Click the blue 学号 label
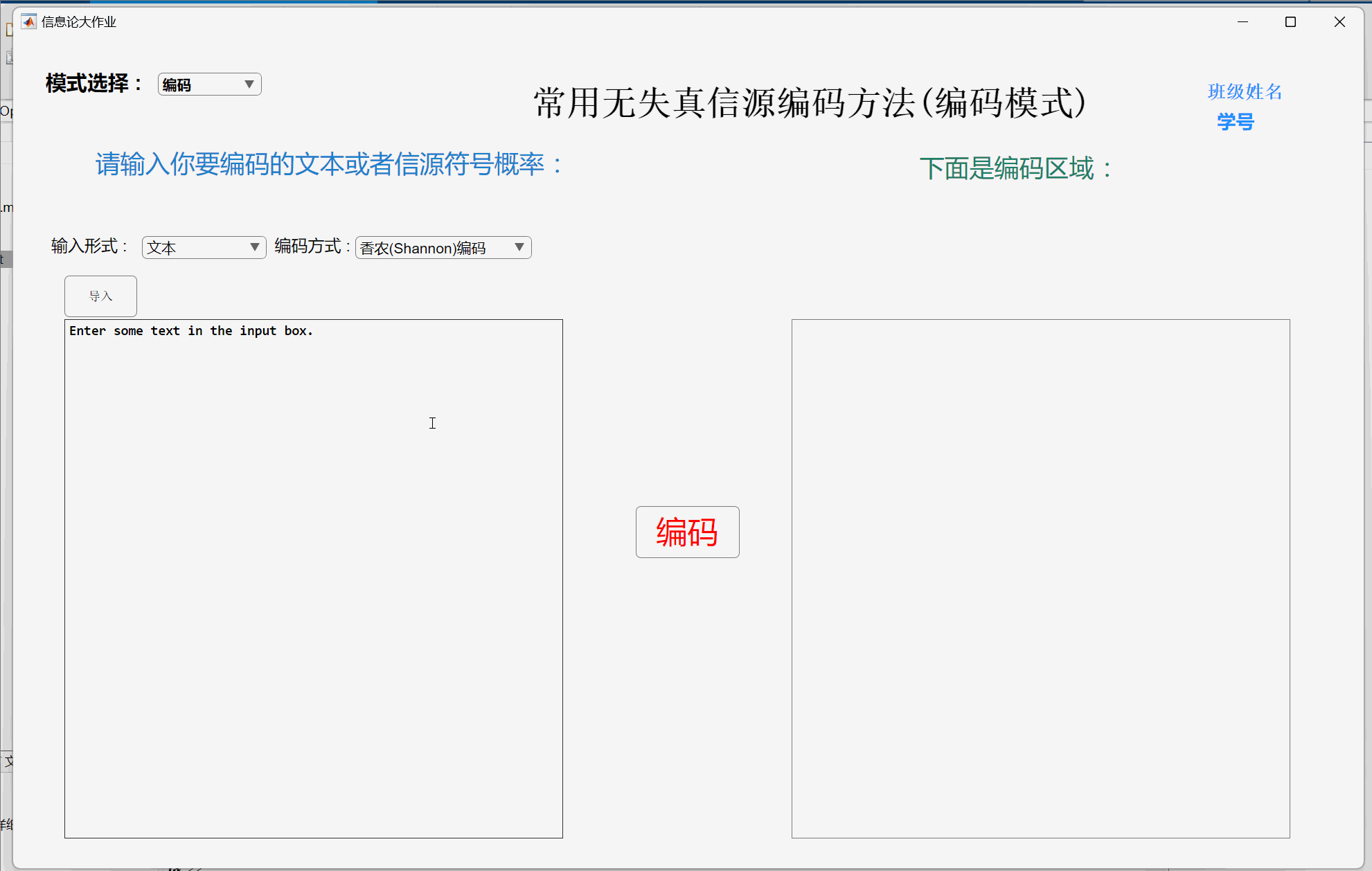Image resolution: width=1372 pixels, height=871 pixels. (1236, 122)
